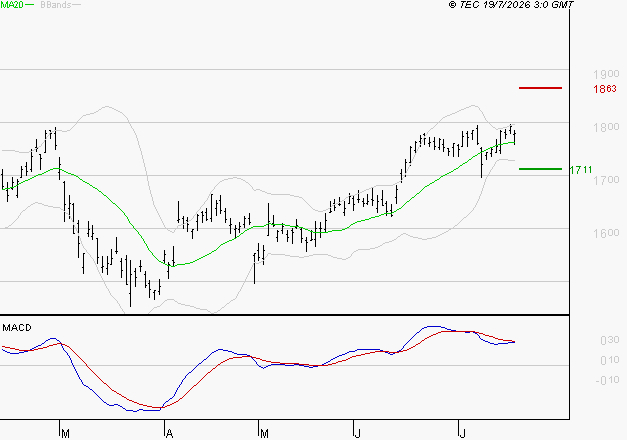
Task: Click the green 1711 support line
Action: coord(540,169)
